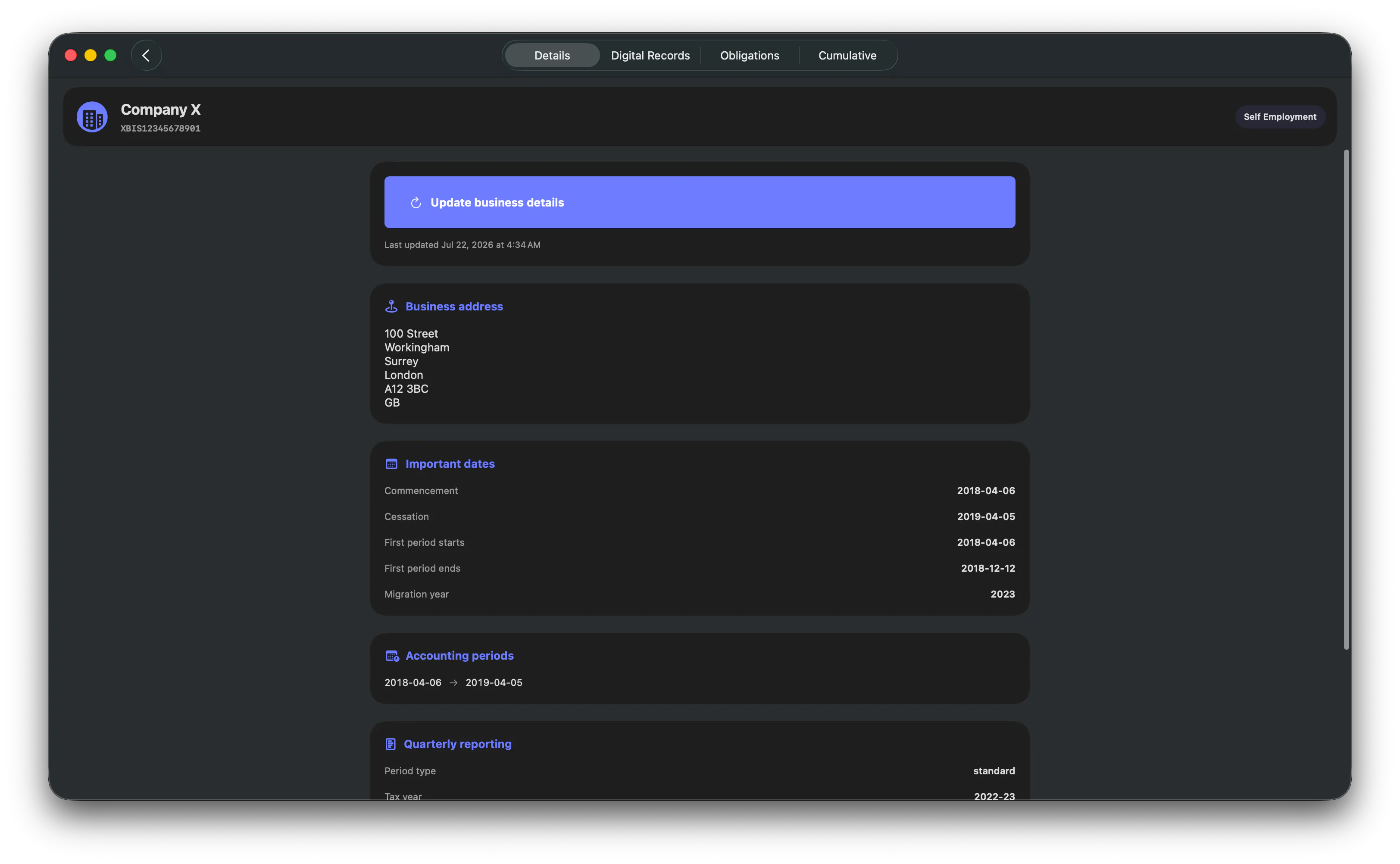Click Migration year value 2023
This screenshot has height=864, width=1400.
(1003, 594)
